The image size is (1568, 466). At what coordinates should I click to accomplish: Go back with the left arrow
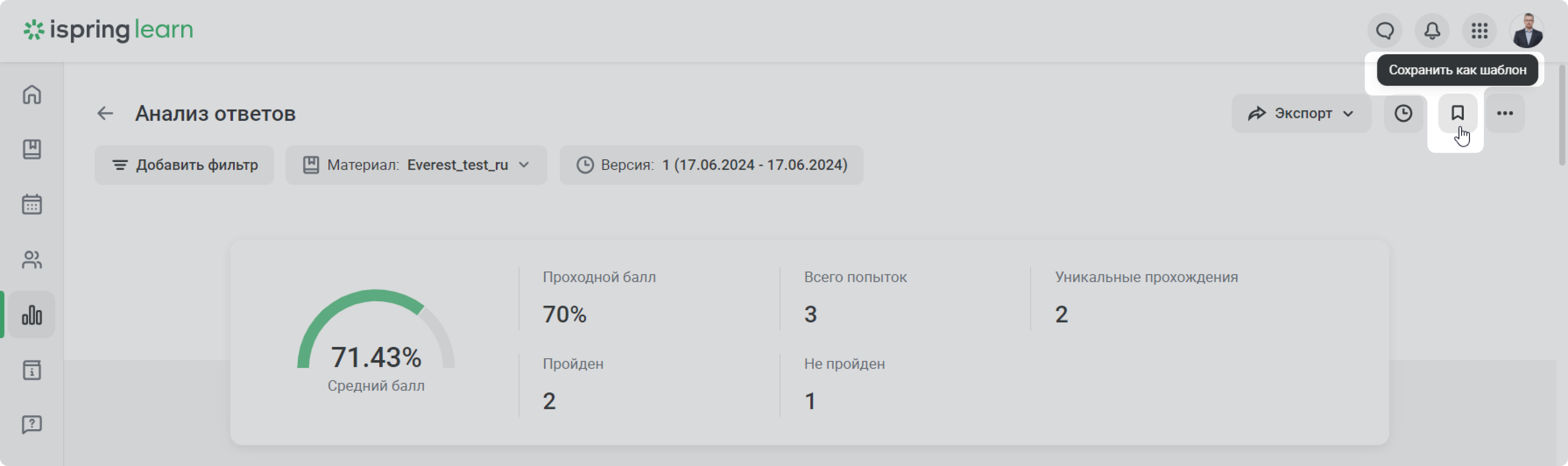[105, 113]
